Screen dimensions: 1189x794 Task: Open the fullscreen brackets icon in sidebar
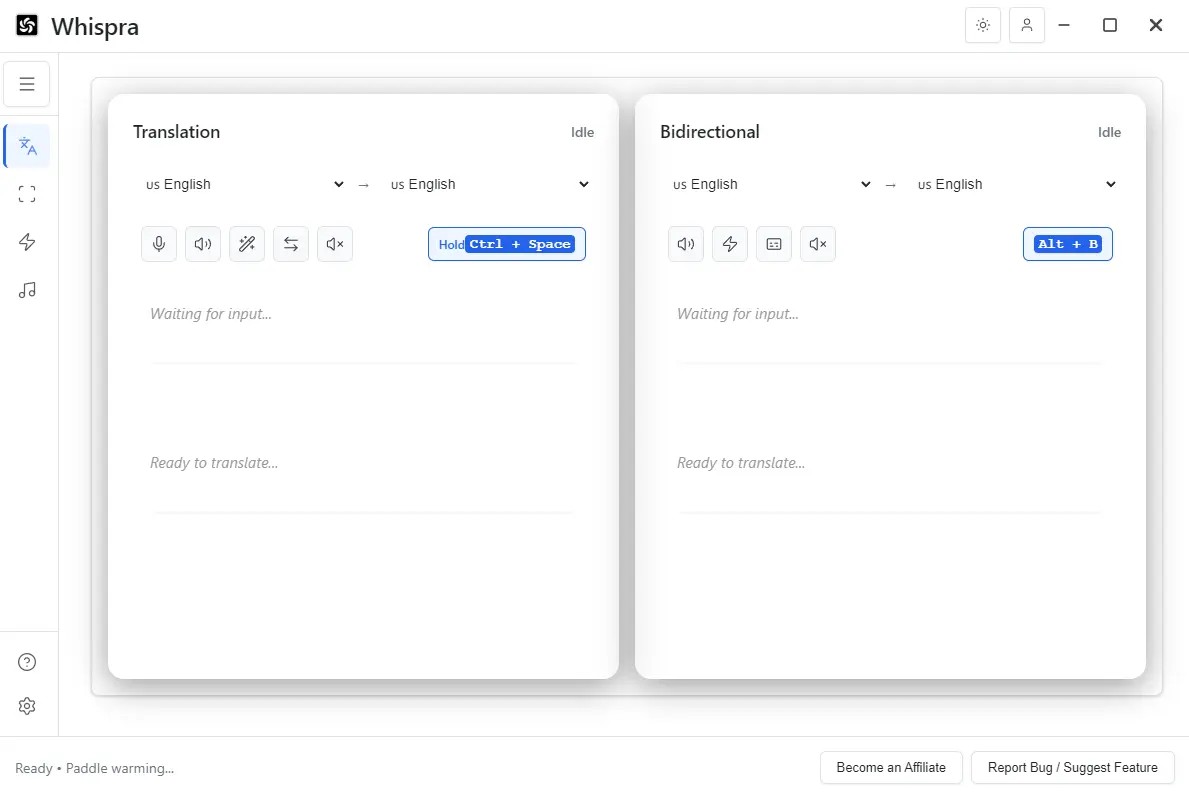(27, 193)
